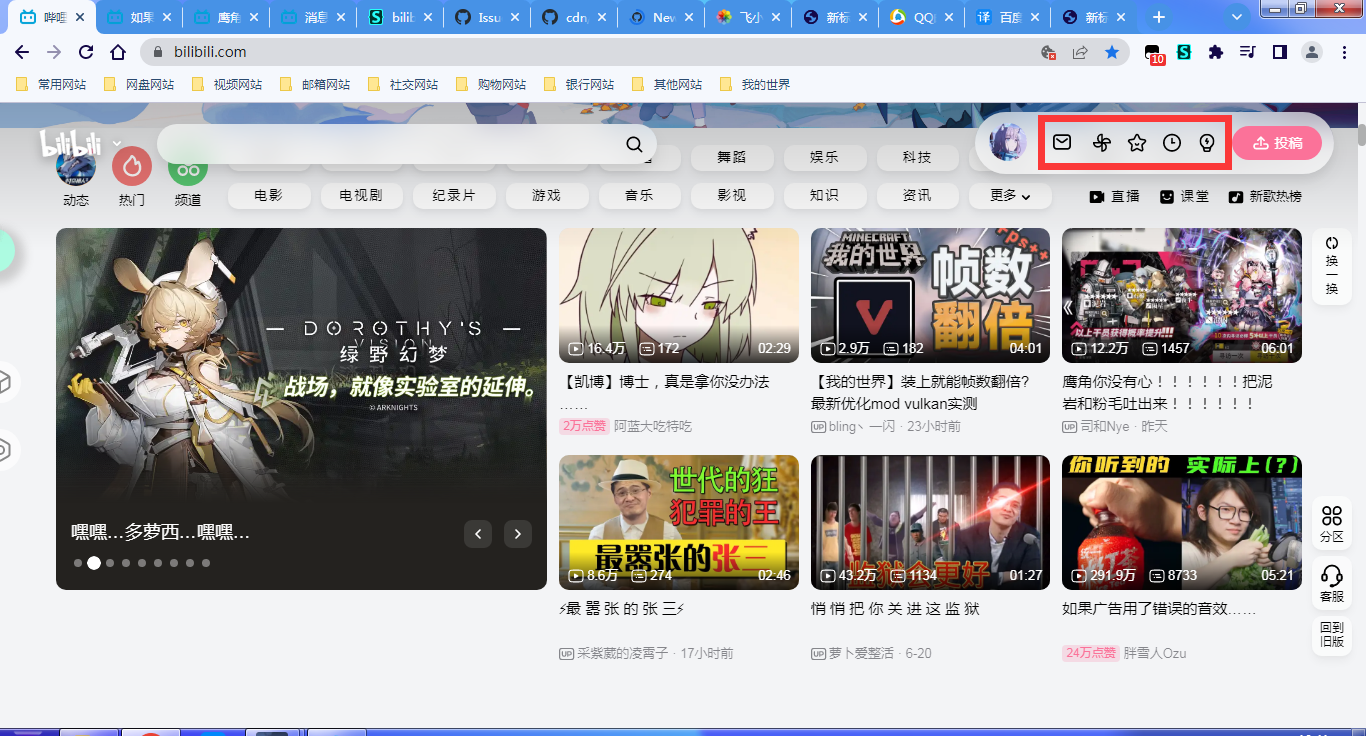
Task: Click the pink 投稿 upload button
Action: click(x=1277, y=143)
